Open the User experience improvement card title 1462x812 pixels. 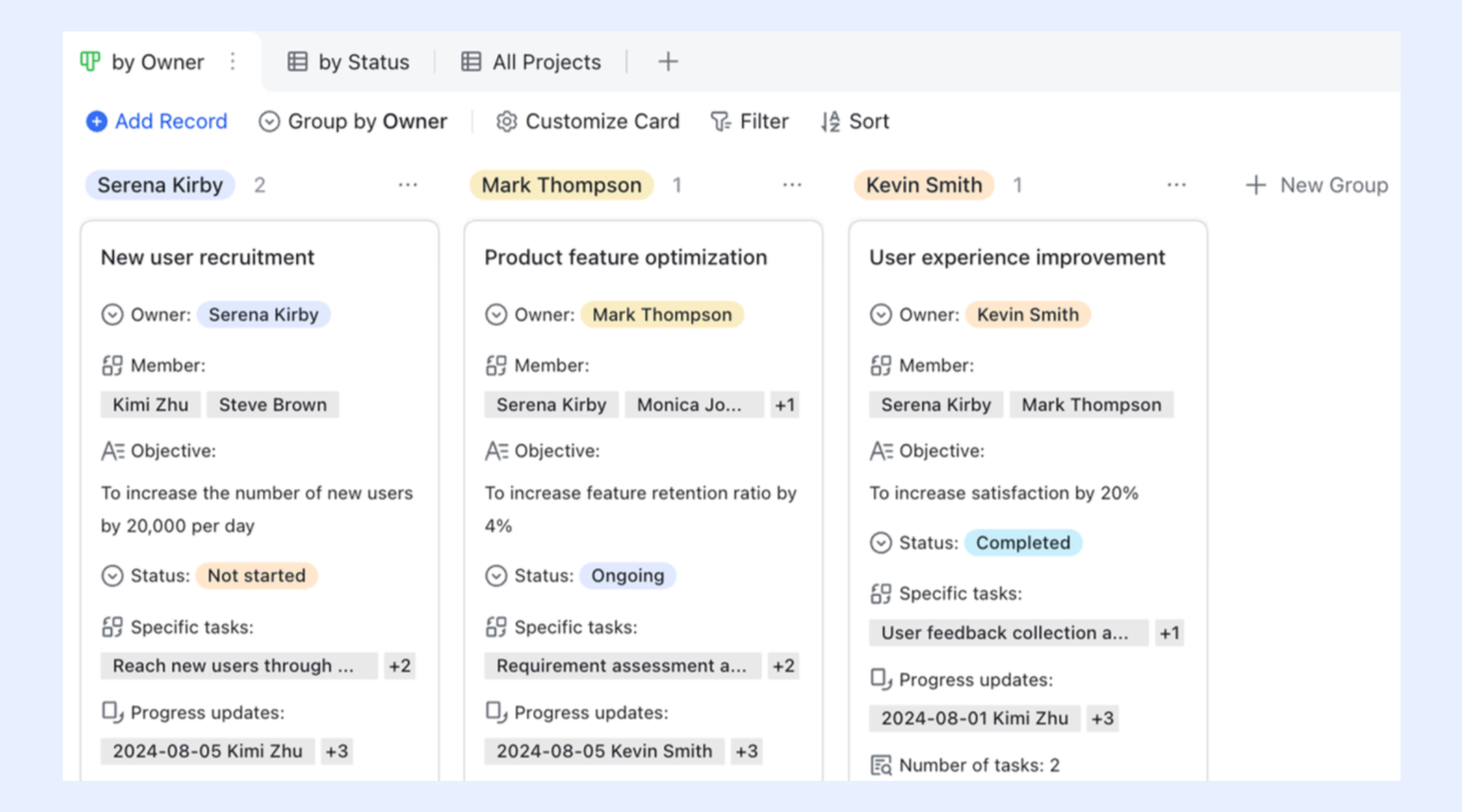(1017, 257)
